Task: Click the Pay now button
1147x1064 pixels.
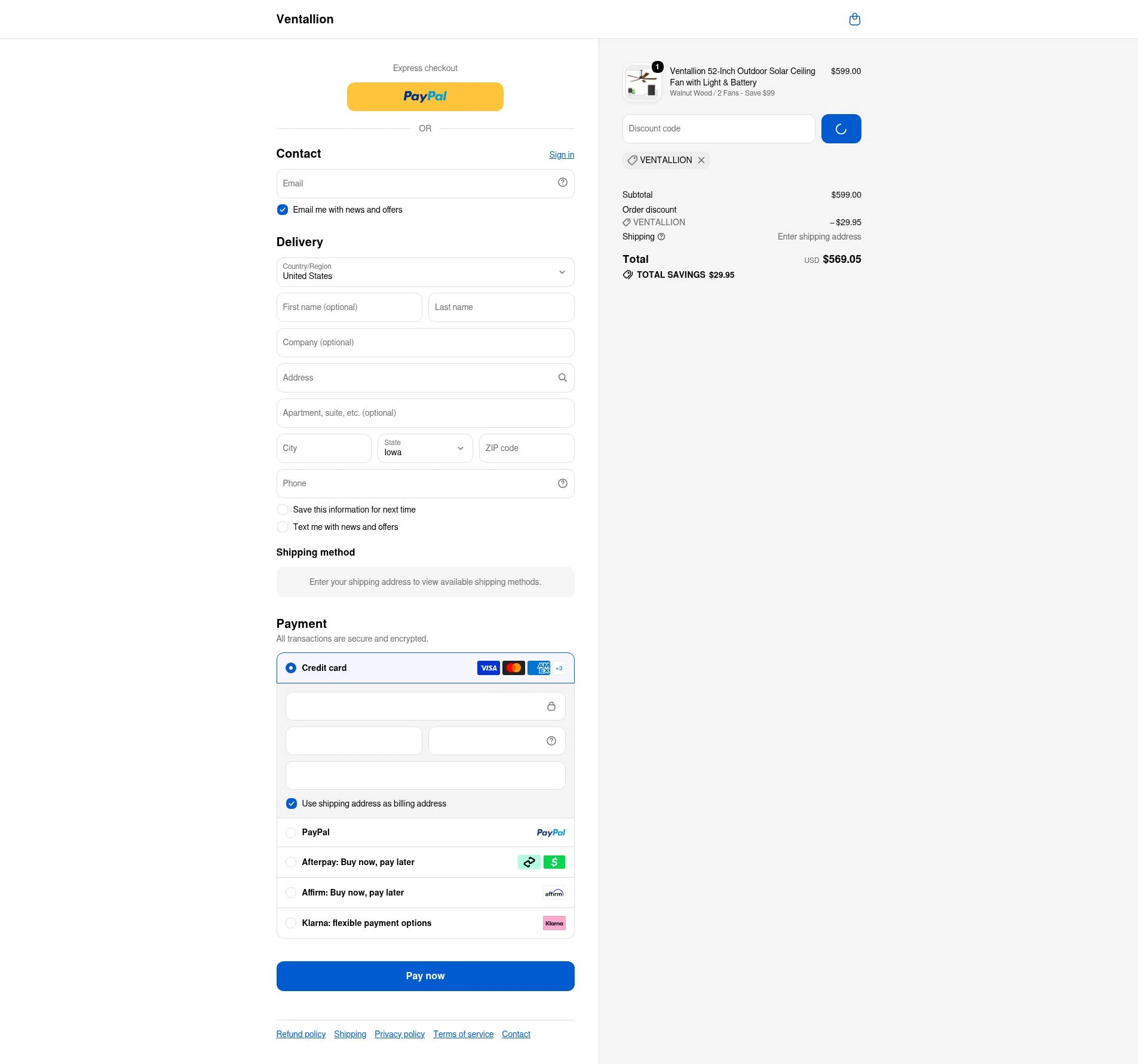Action: [x=425, y=976]
